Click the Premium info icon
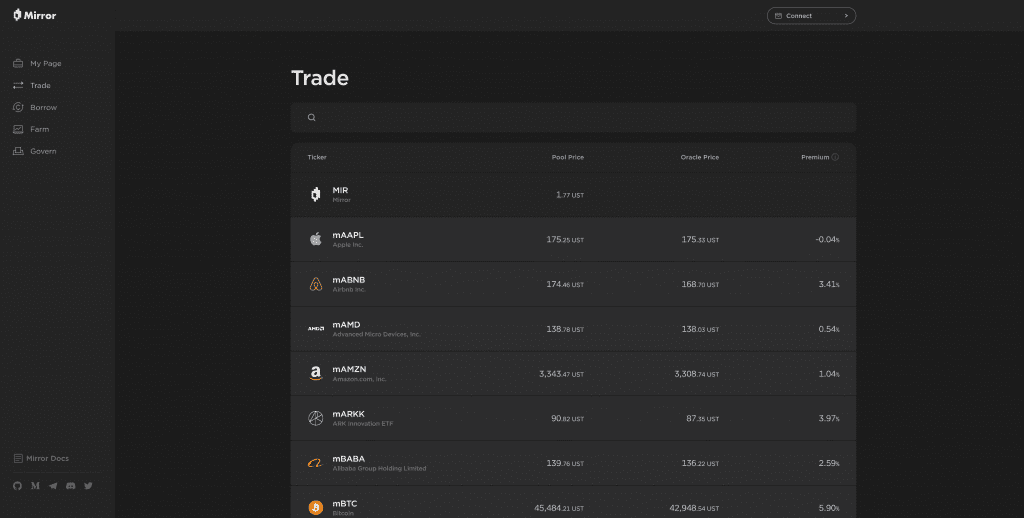This screenshot has height=518, width=1024. pyautogui.click(x=835, y=157)
